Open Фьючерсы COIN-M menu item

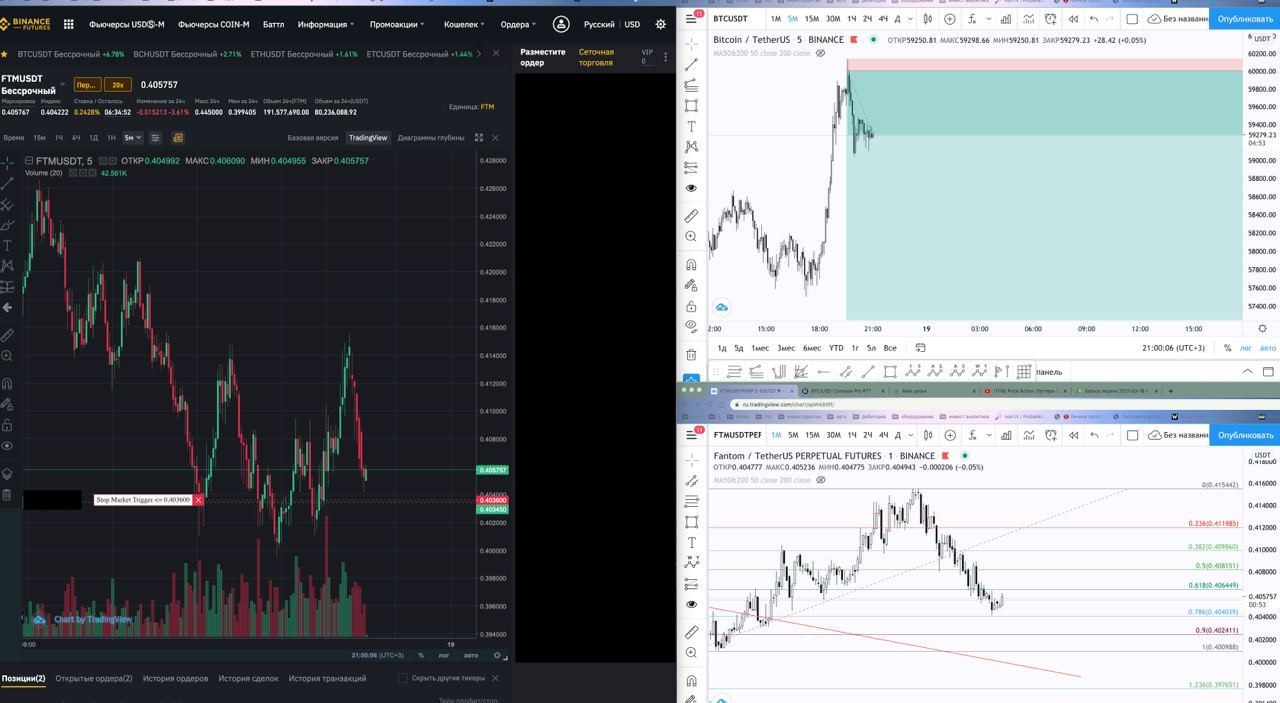(x=214, y=24)
